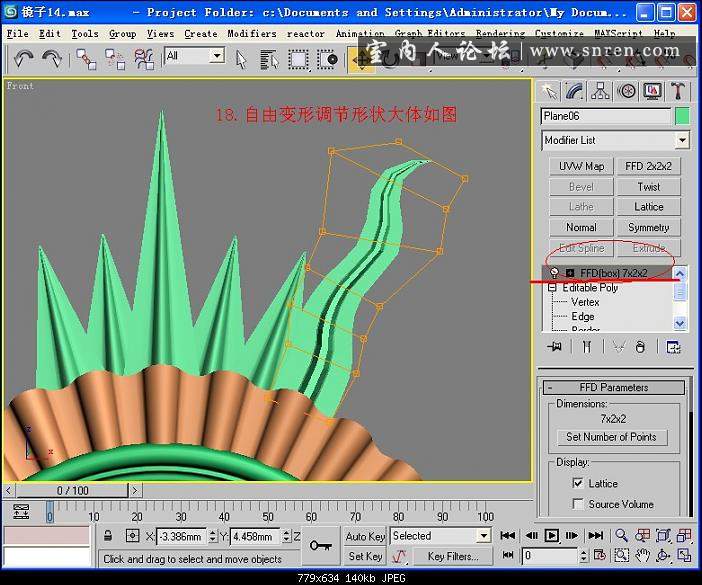
Task: Click the Undo arrow icon
Action: (24, 59)
